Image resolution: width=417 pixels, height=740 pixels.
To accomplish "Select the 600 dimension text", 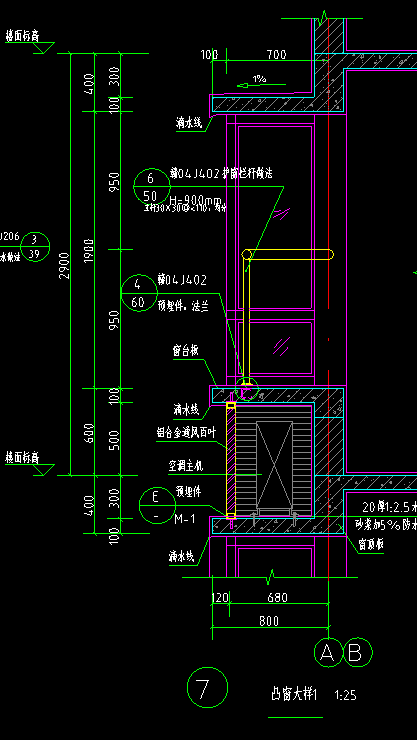I will coord(89,433).
